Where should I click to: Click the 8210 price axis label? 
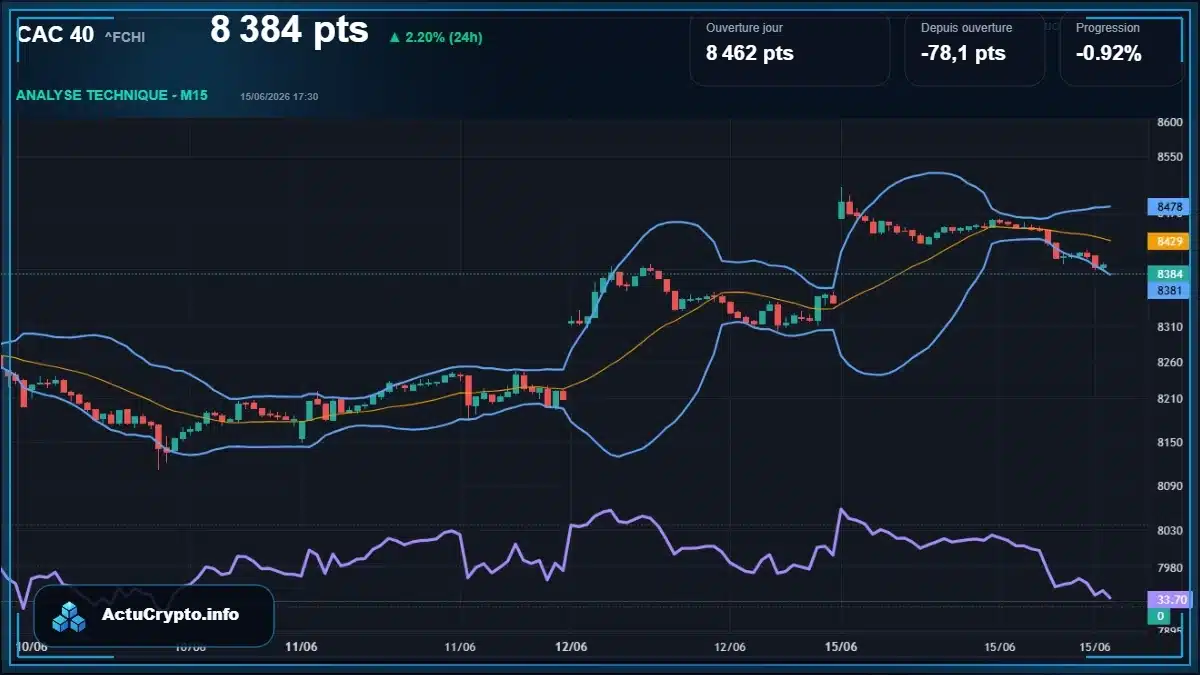tap(1169, 399)
